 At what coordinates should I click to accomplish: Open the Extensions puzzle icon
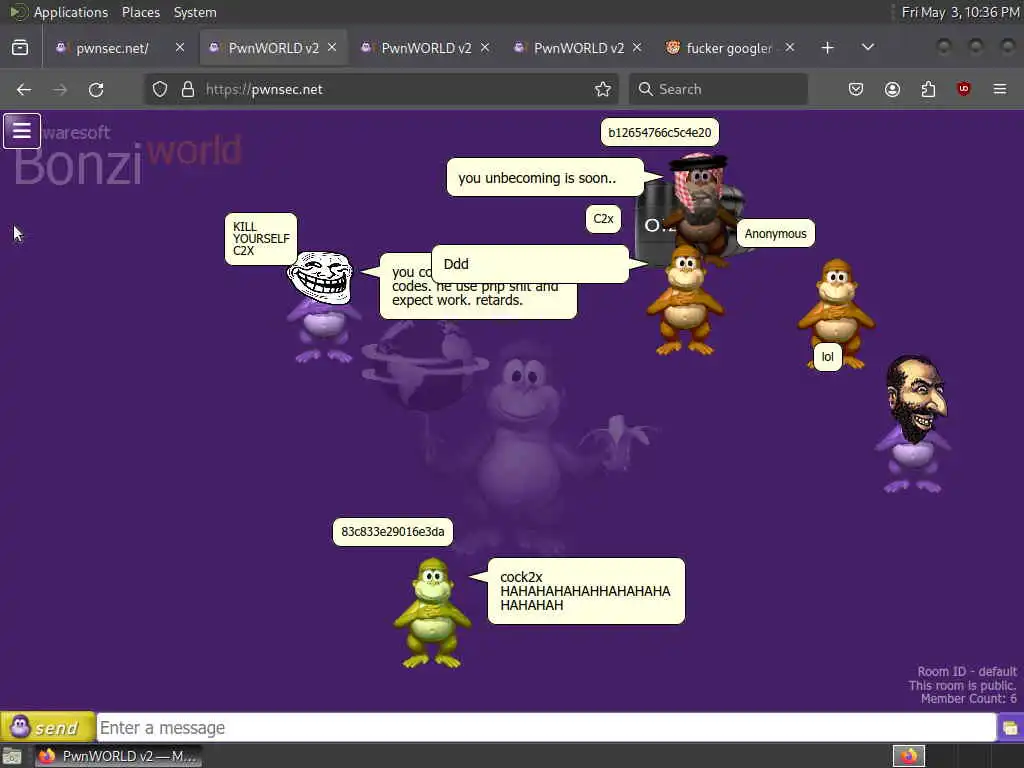[x=928, y=89]
